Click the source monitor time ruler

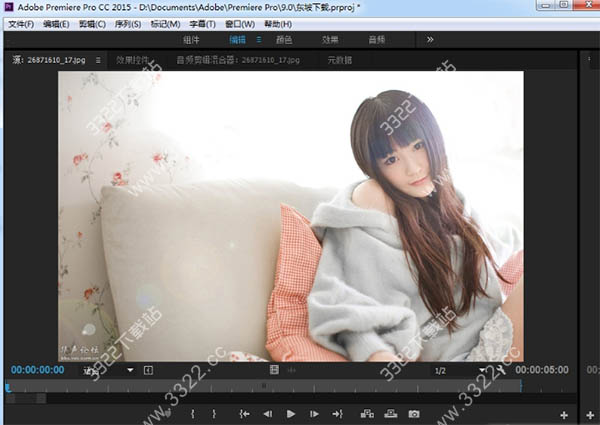click(291, 386)
